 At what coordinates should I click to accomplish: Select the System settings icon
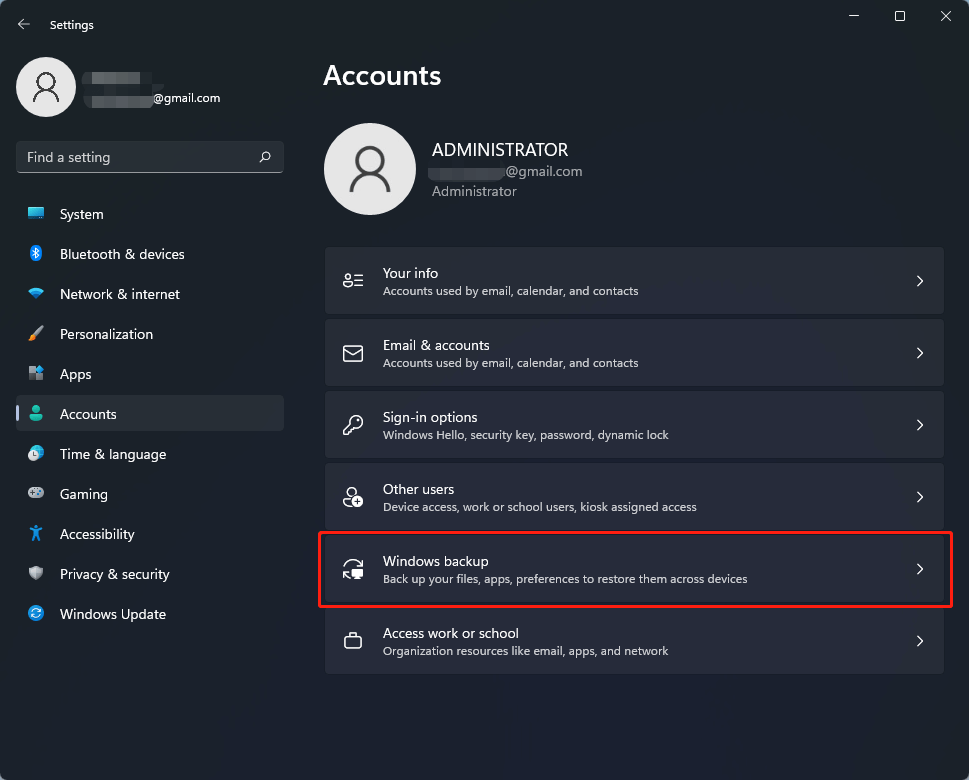pyautogui.click(x=37, y=214)
